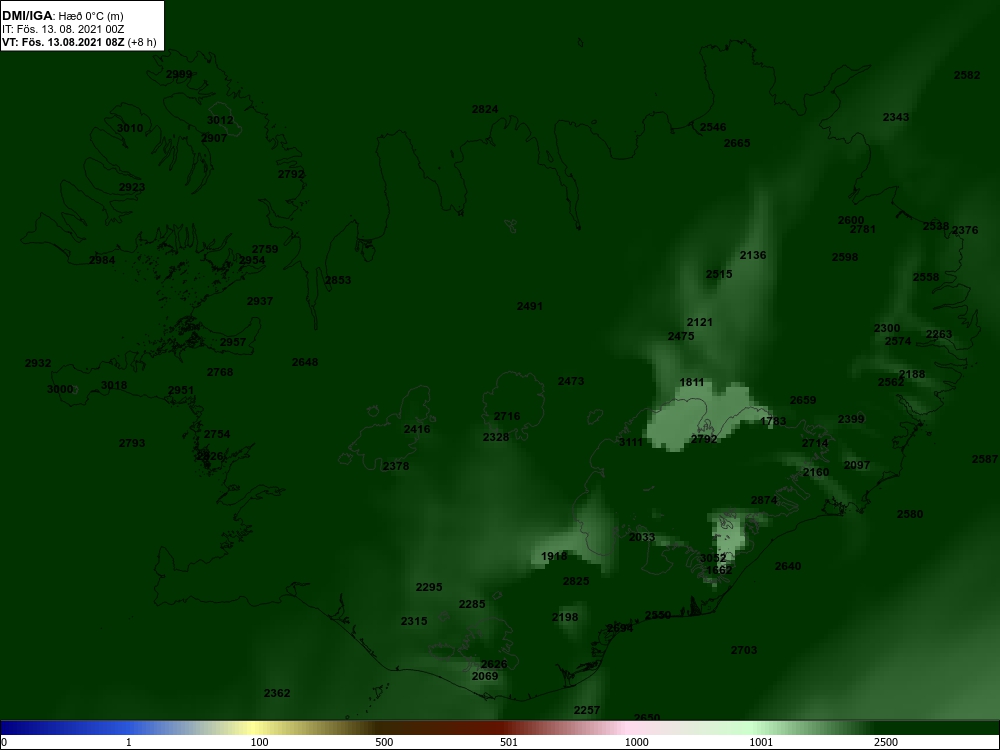Click the map value 1918
The image size is (1000, 750).
pyautogui.click(x=554, y=556)
